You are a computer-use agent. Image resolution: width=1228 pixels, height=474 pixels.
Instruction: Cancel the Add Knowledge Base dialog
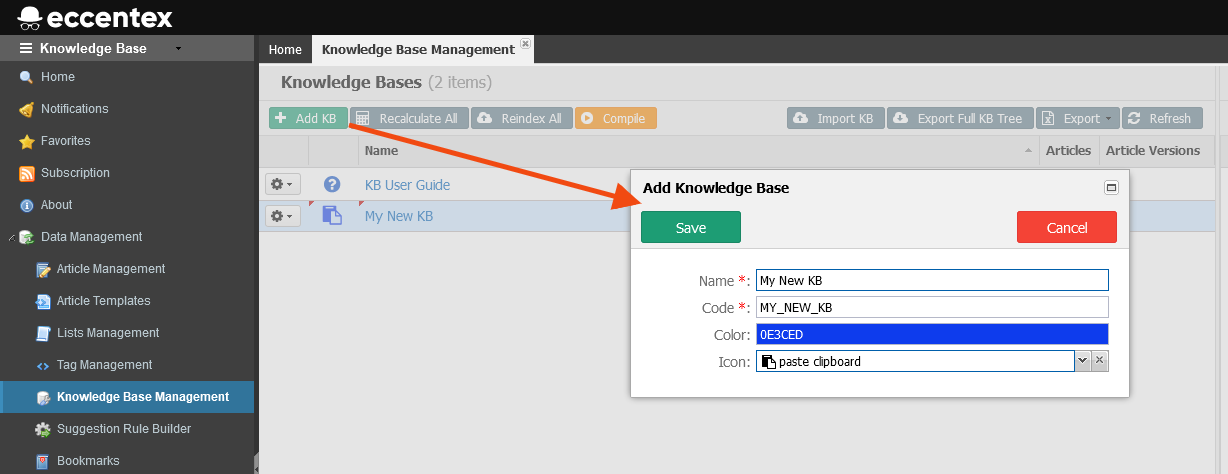point(1066,227)
